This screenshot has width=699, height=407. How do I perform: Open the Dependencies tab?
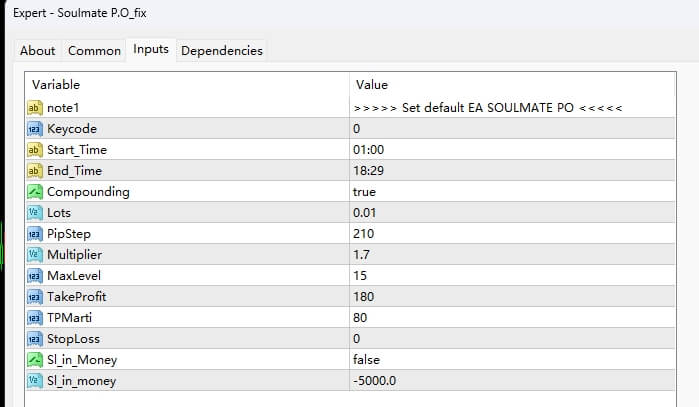click(222, 50)
